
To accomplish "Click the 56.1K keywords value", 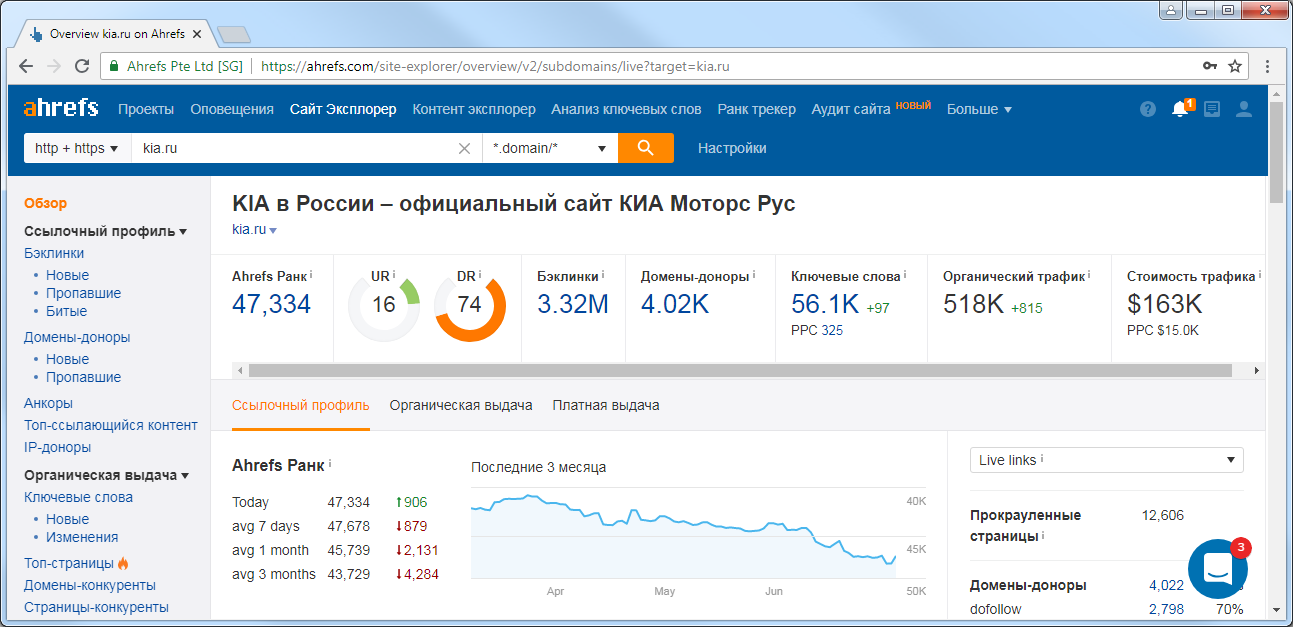I will 825,304.
